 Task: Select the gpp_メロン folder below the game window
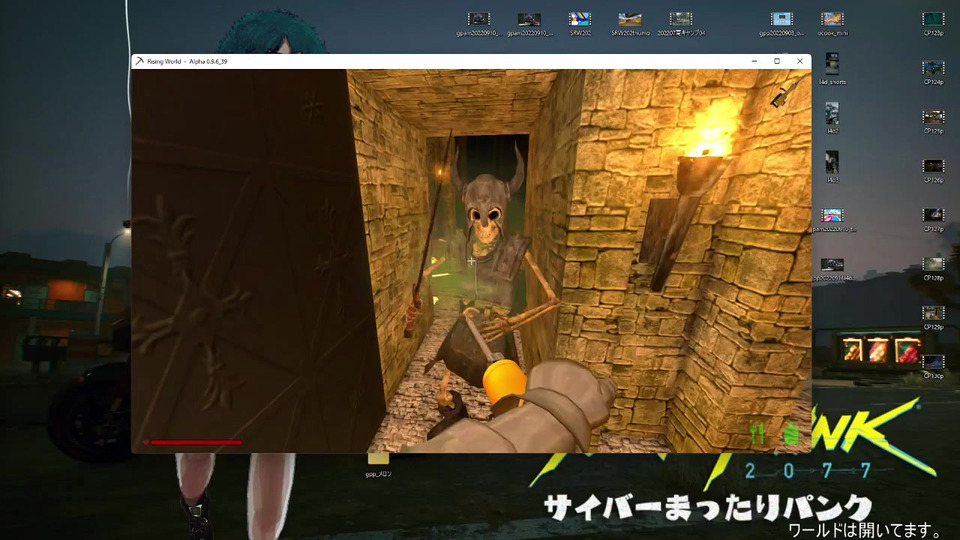(378, 465)
